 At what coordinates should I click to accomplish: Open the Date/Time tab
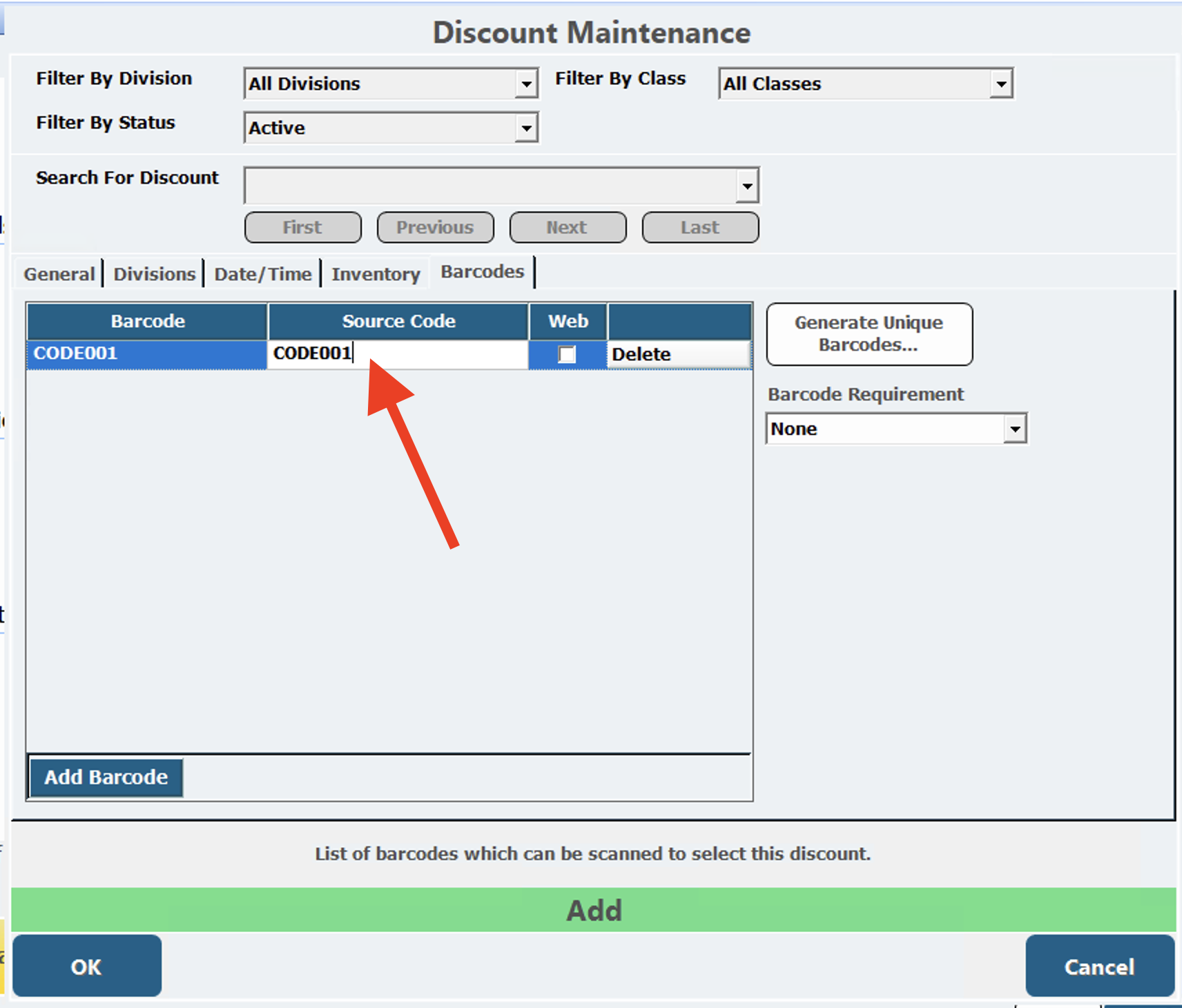pyautogui.click(x=263, y=274)
